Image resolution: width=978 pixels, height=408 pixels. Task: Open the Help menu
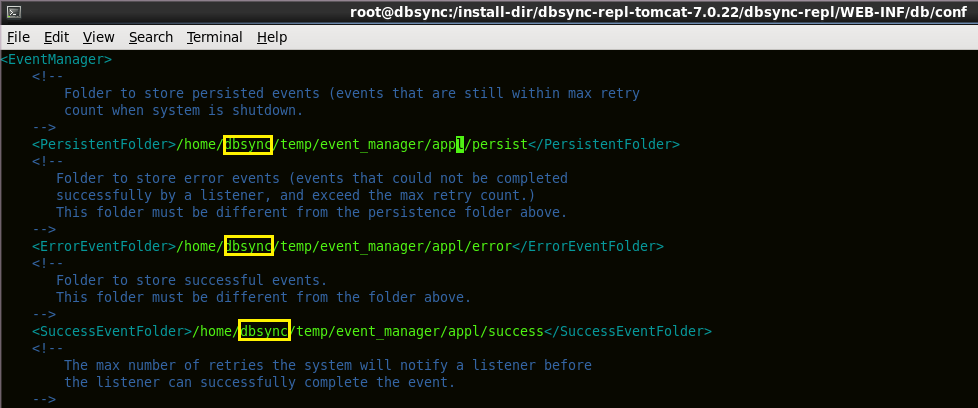tap(271, 37)
